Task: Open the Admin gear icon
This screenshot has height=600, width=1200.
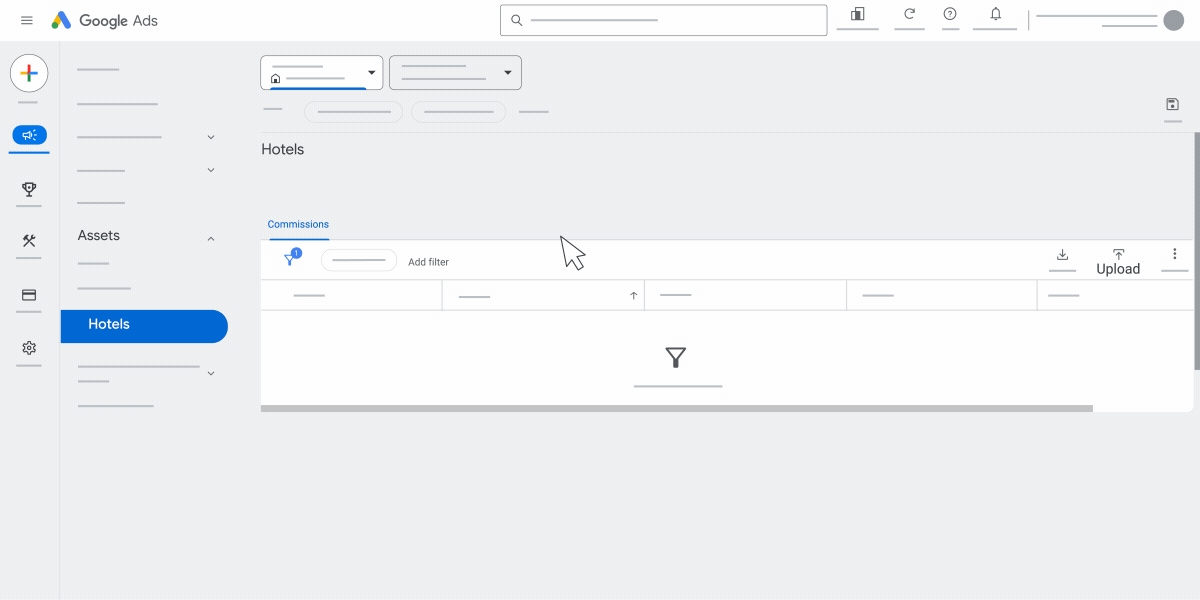Action: point(29,348)
